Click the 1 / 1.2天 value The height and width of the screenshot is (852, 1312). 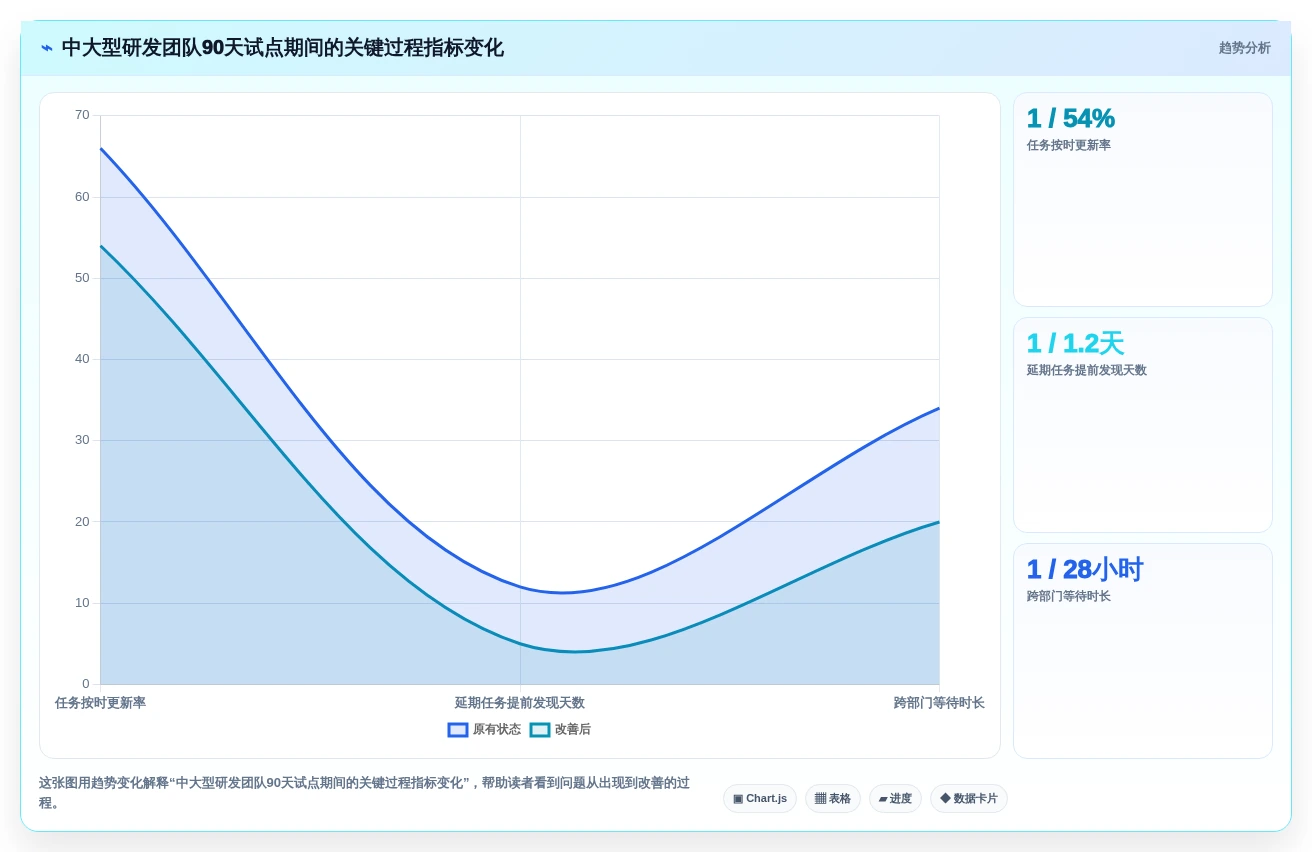1076,343
